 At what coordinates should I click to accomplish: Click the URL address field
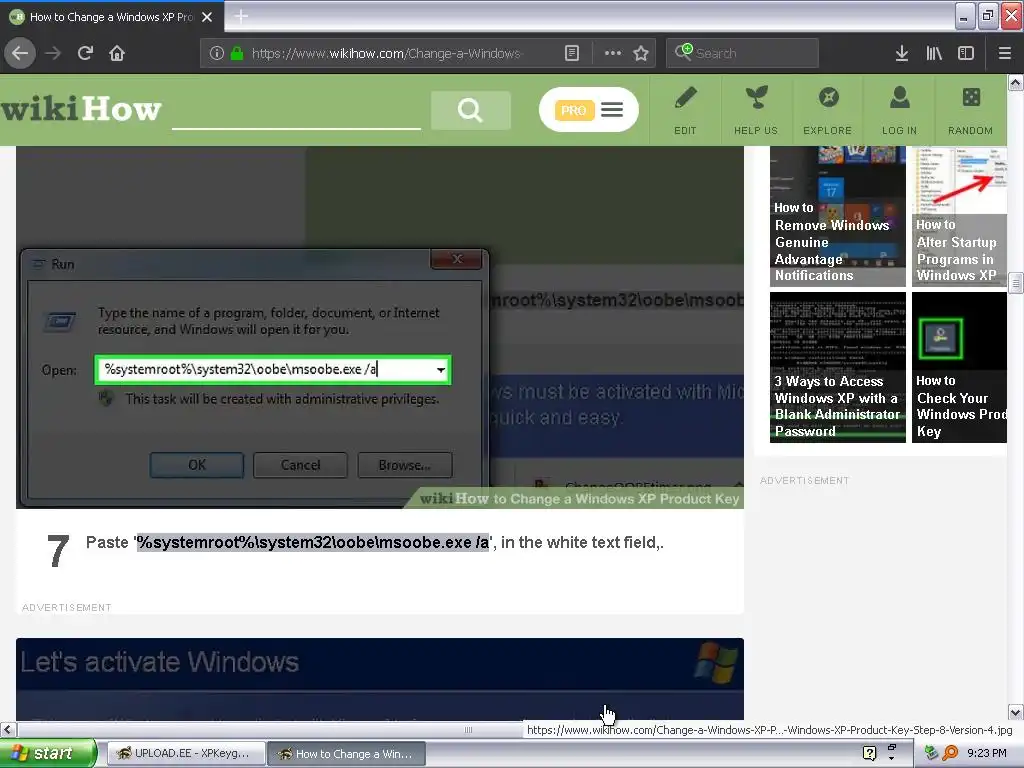[x=386, y=53]
